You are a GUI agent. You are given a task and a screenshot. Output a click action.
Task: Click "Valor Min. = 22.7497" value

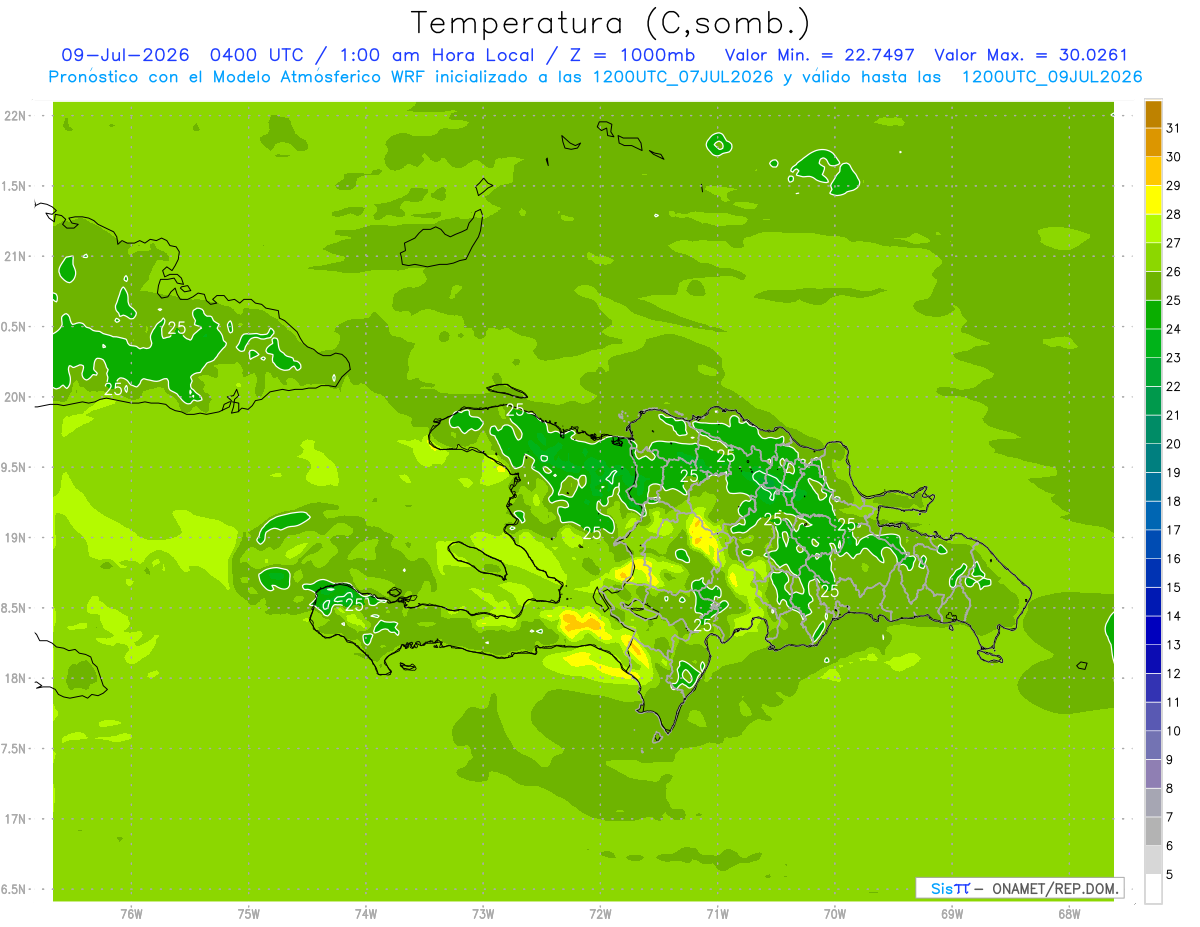pos(819,55)
